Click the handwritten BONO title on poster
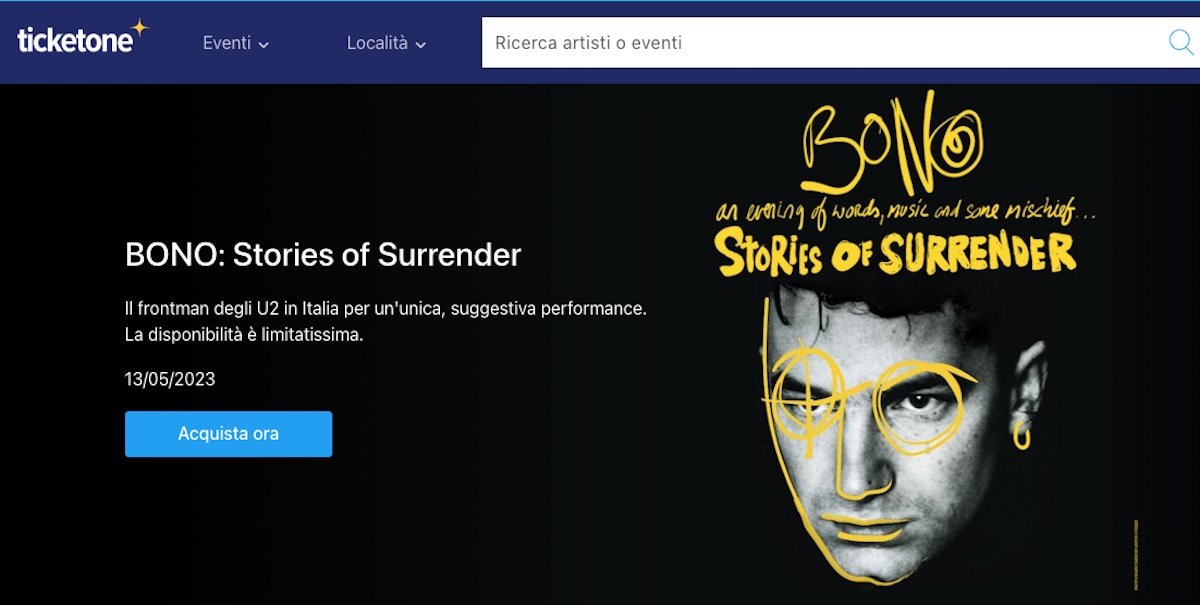Viewport: 1200px width, 605px height. point(890,145)
